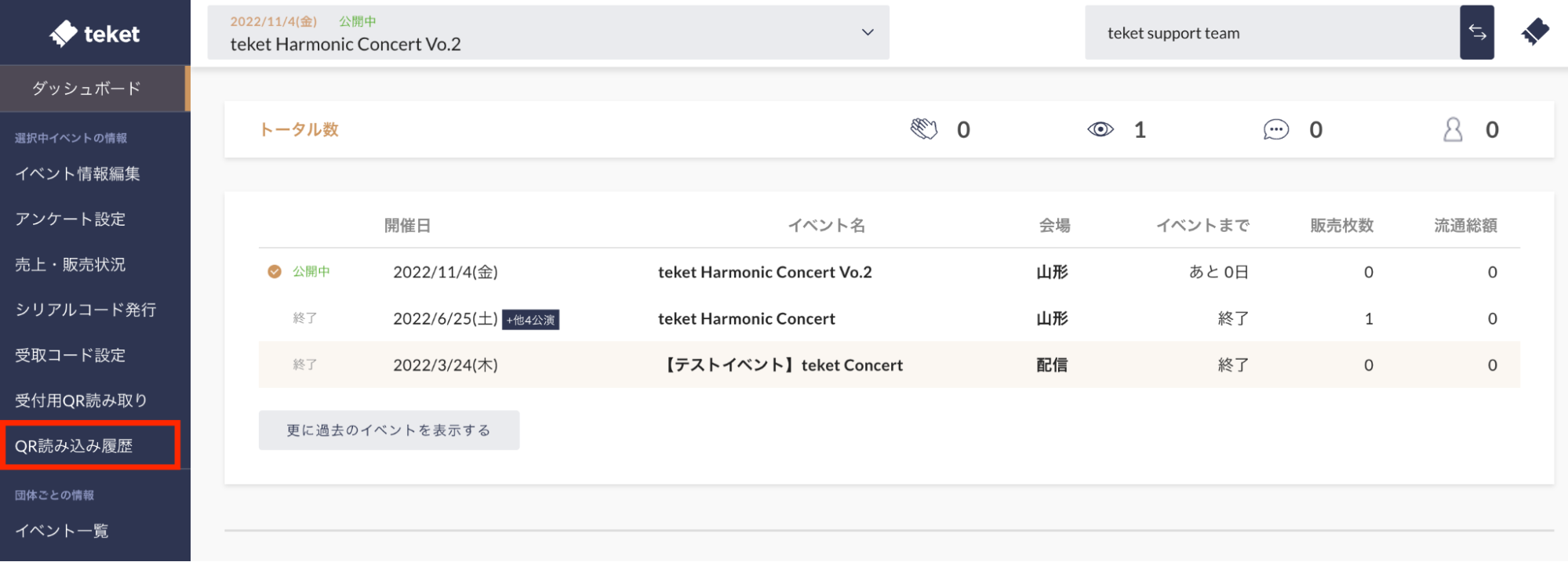This screenshot has width=1568, height=562.
Task: Go to イベント一覧 in sidebar
Action: (62, 531)
